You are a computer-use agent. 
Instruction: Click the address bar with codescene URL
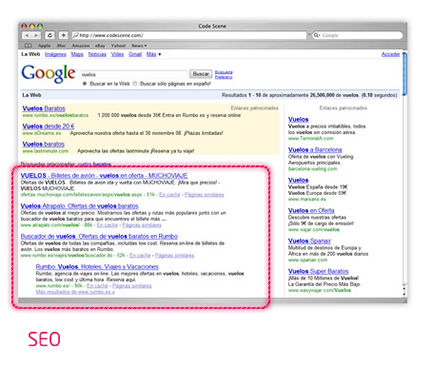(x=188, y=35)
